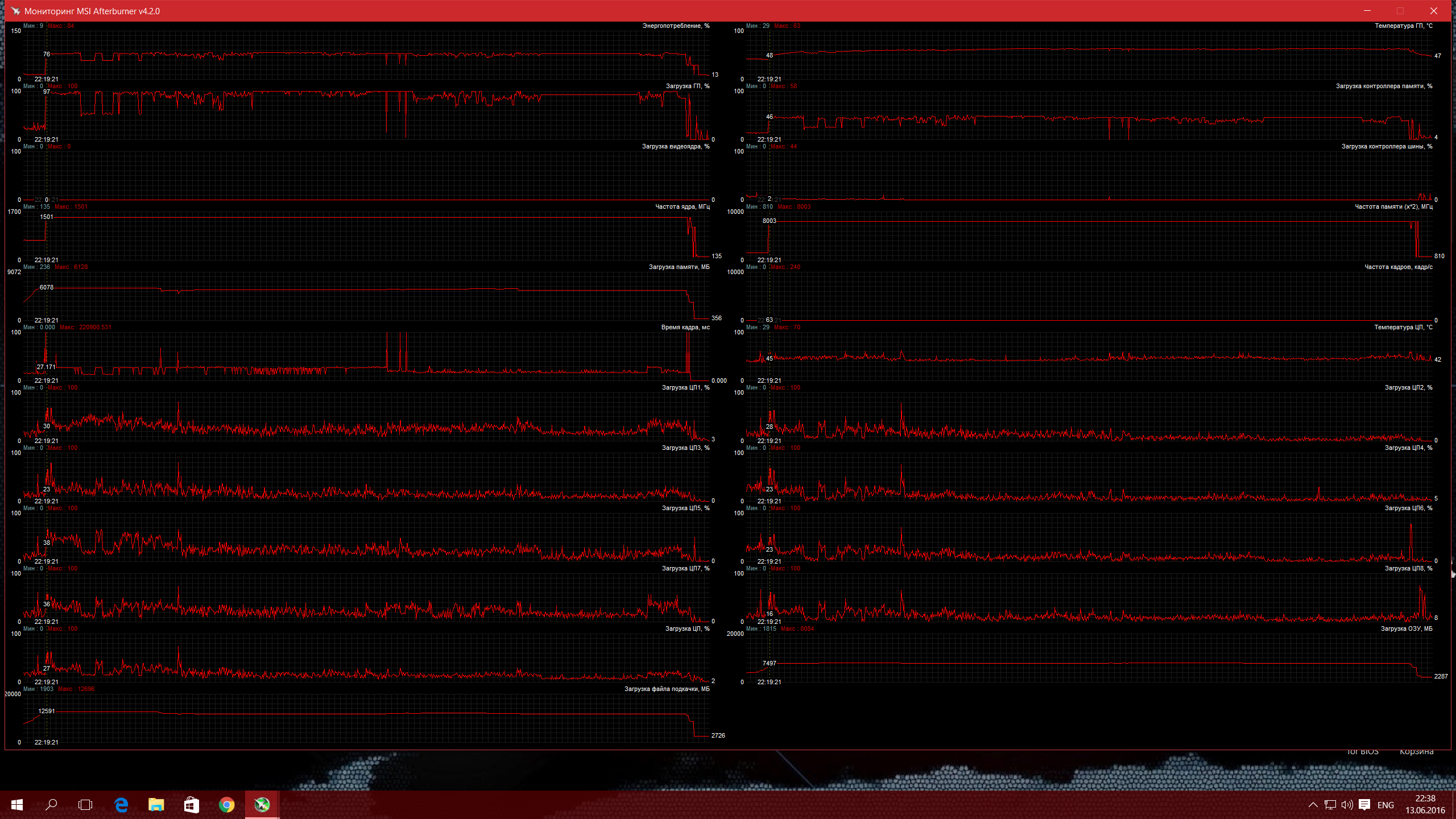1456x819 pixels.
Task: Open Windows Store from taskbar
Action: tap(192, 805)
